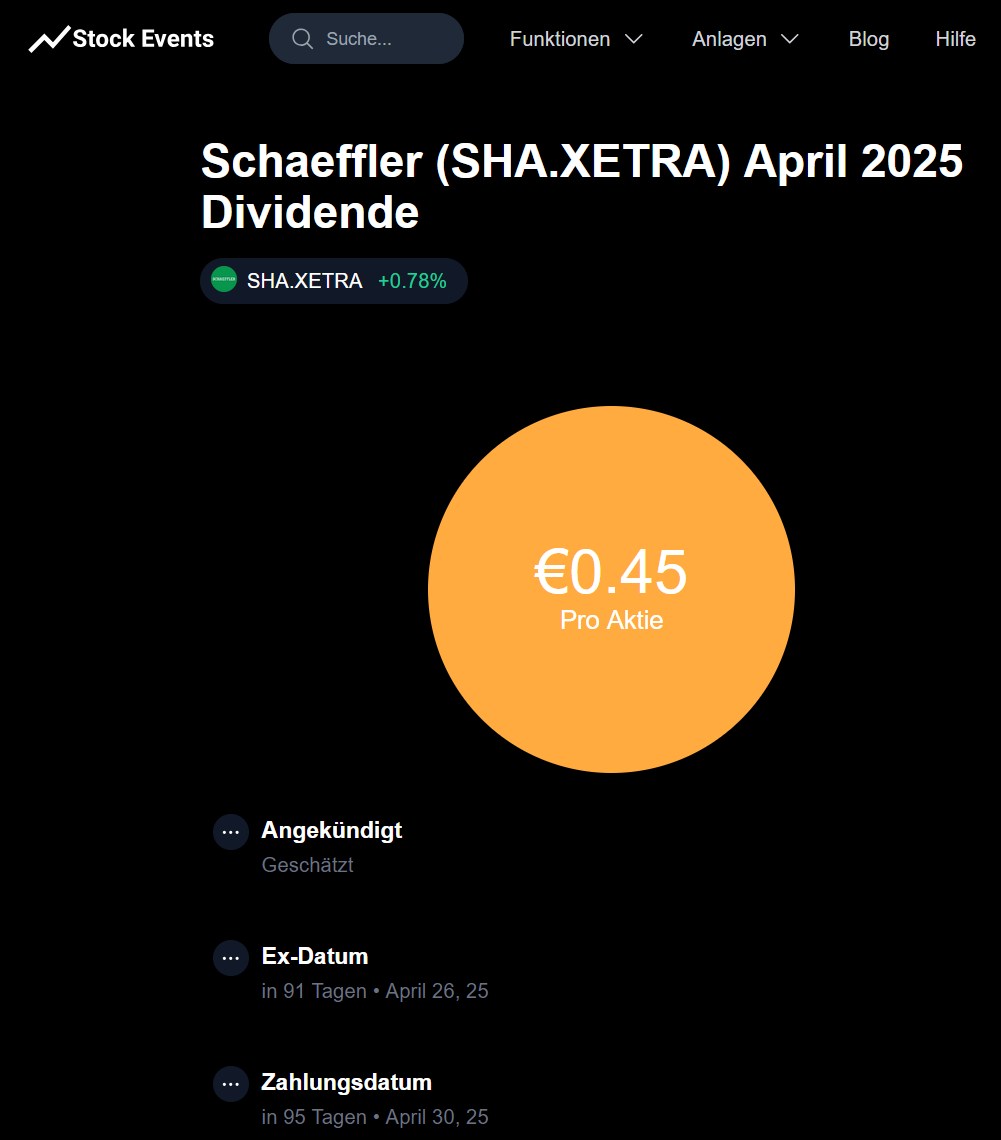Expand the Funktionen dropdown
Viewport: 1001px width, 1140px height.
point(560,39)
